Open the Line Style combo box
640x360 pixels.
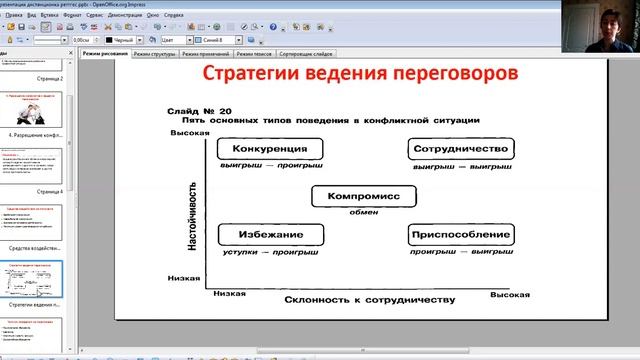pos(50,40)
